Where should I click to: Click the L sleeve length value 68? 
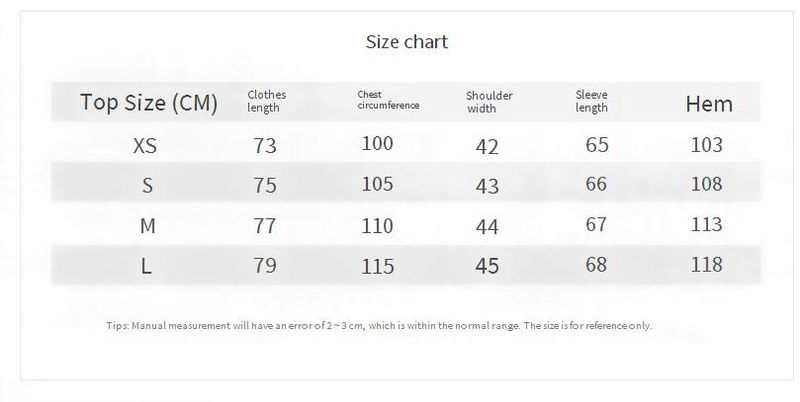596,265
